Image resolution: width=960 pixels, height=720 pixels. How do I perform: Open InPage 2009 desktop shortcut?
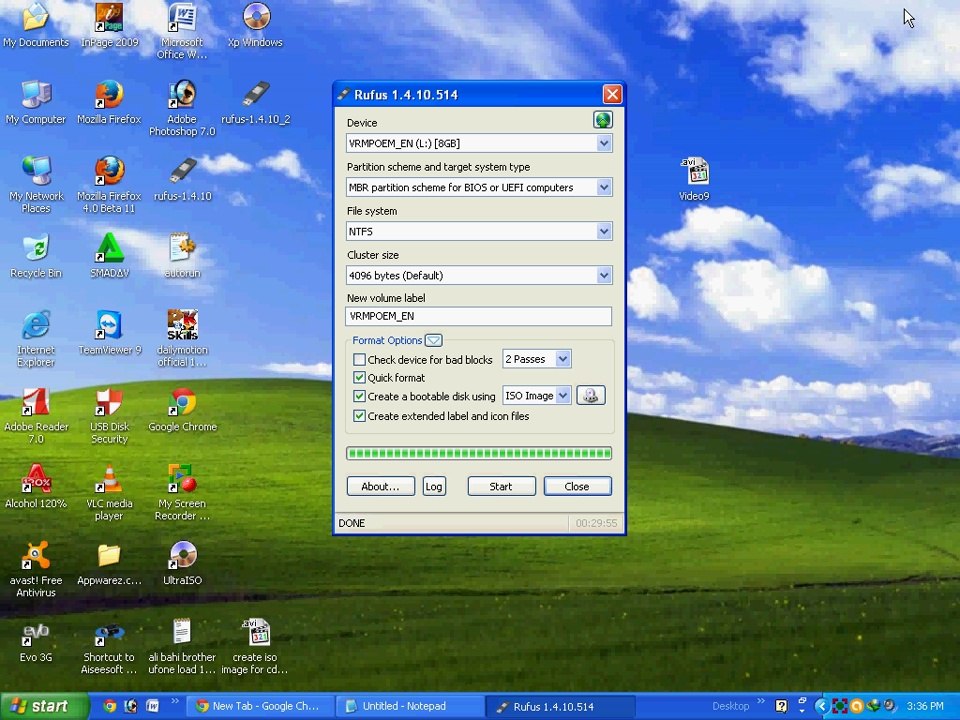[110, 26]
